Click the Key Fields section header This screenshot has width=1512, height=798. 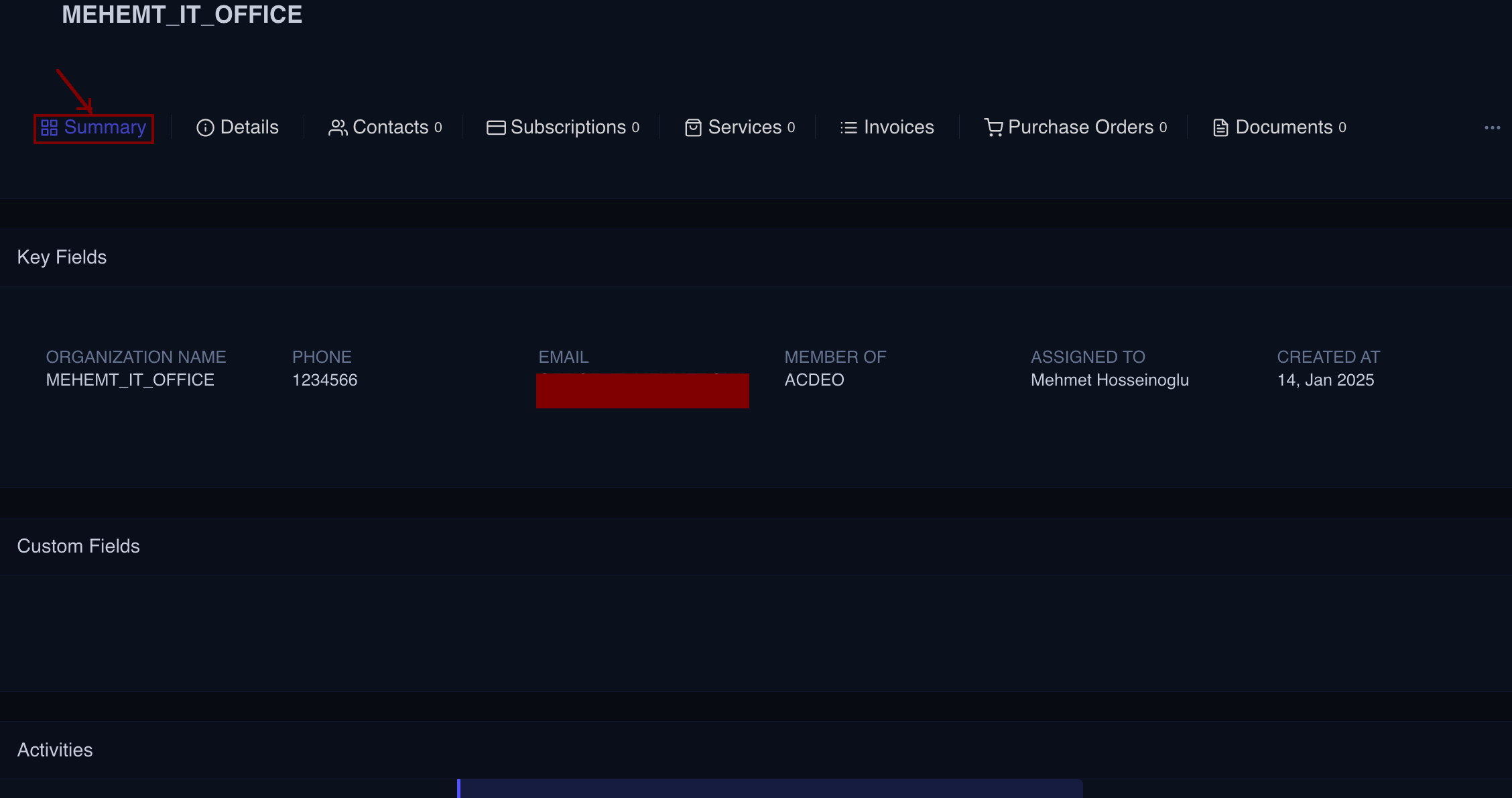click(x=62, y=258)
